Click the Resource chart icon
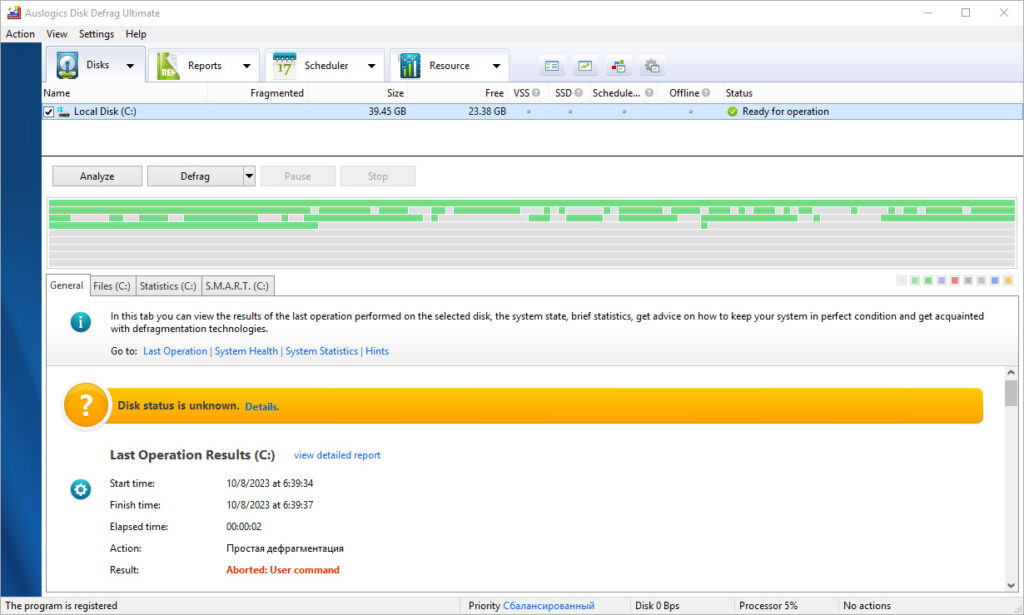Screen dimensions: 1024x615 pos(409,65)
